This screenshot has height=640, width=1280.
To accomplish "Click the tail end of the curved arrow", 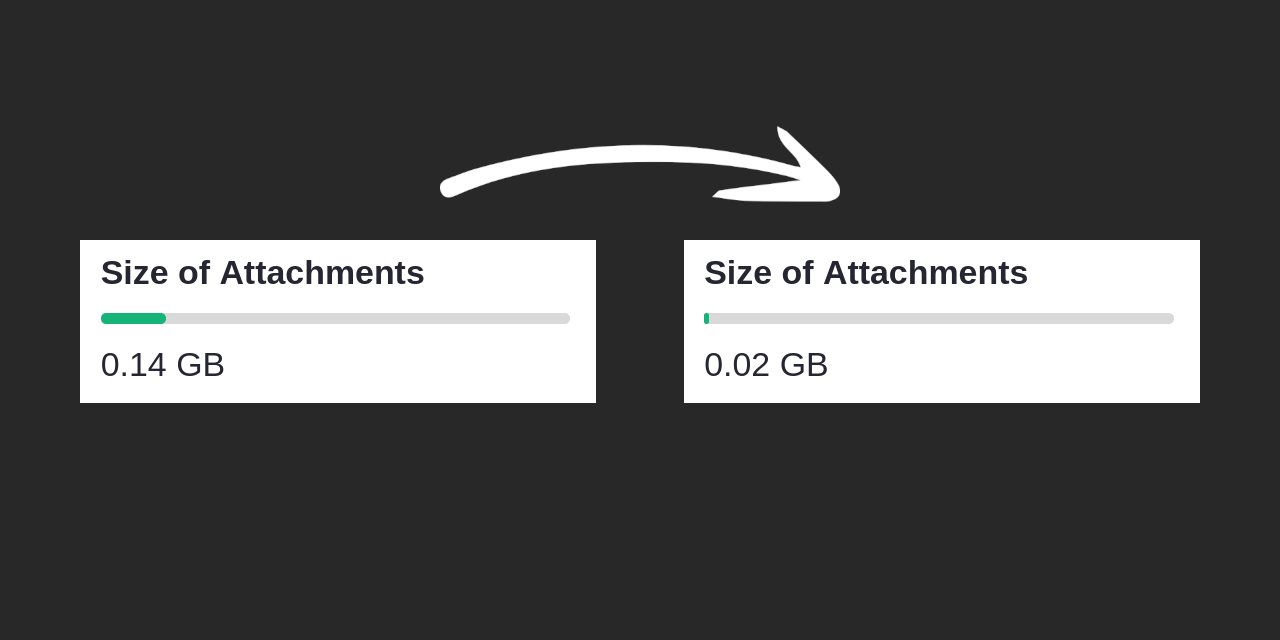I will [x=450, y=186].
